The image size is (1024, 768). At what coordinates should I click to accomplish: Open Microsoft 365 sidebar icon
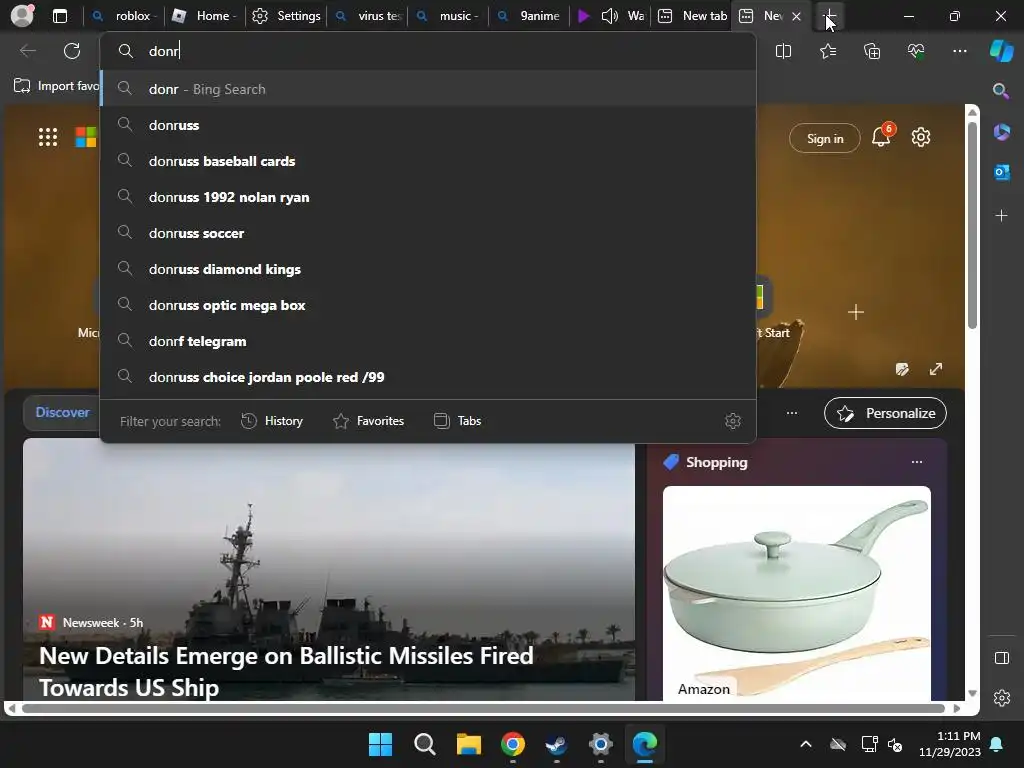(1001, 132)
